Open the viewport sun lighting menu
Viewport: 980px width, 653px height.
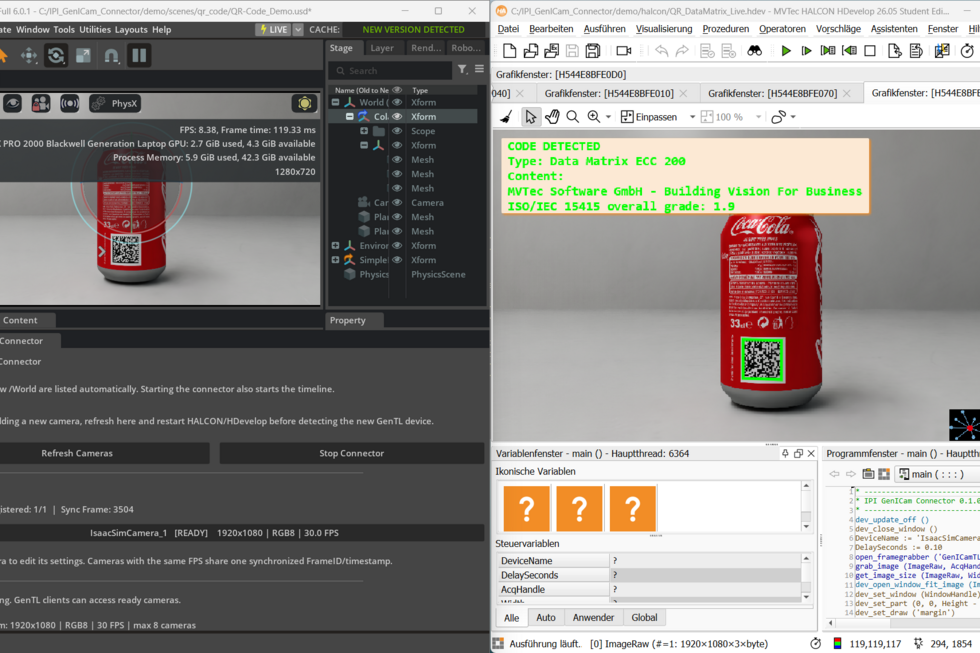tap(304, 103)
